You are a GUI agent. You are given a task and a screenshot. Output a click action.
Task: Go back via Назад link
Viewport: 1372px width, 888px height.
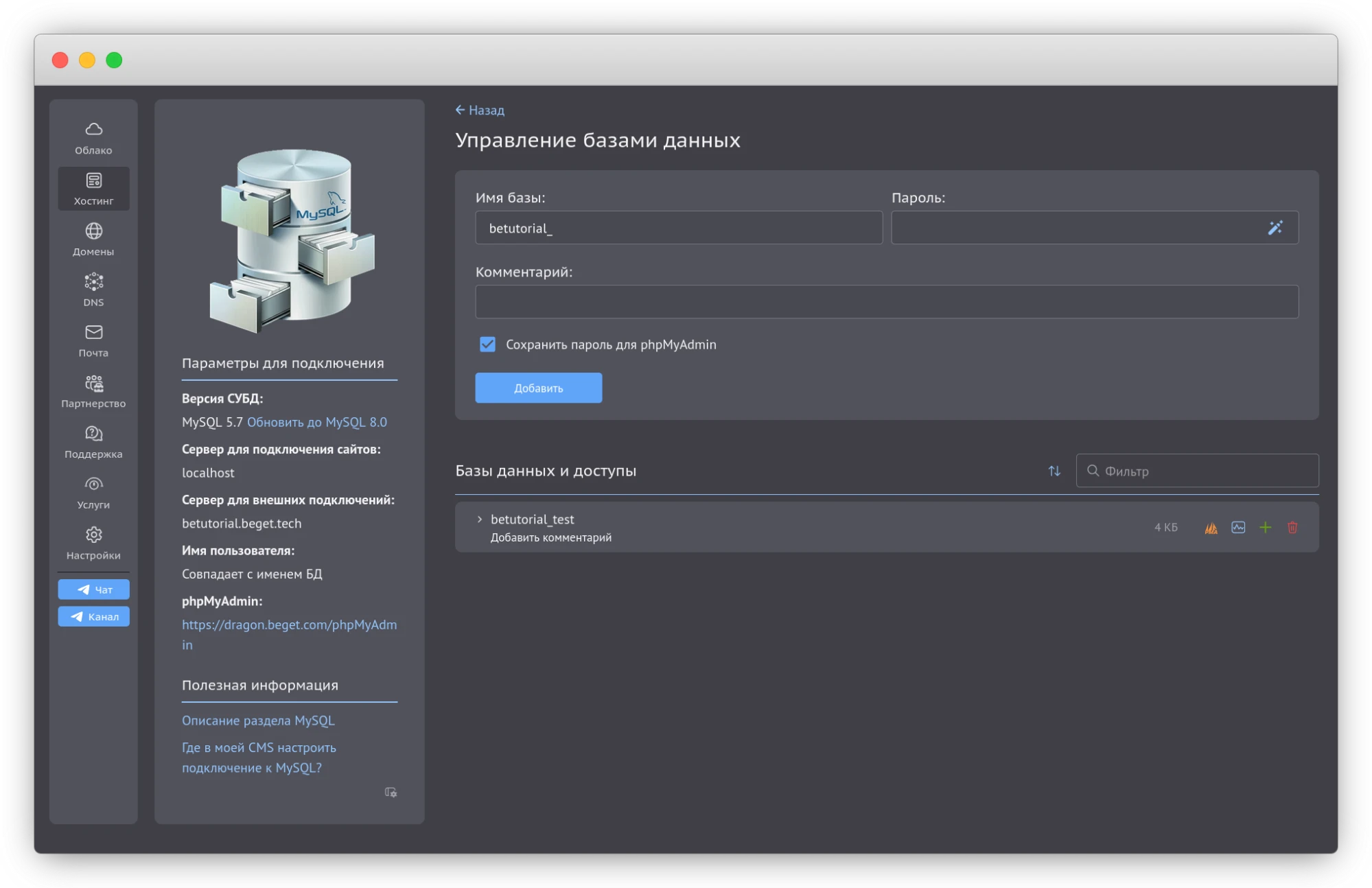(480, 110)
